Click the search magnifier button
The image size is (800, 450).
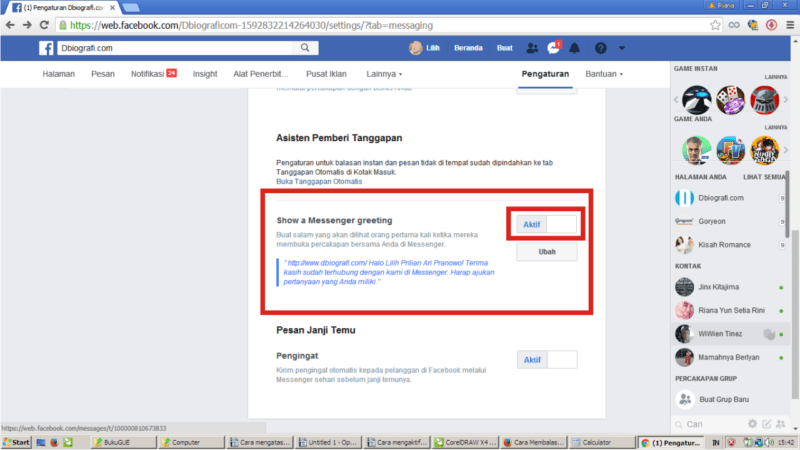click(305, 48)
